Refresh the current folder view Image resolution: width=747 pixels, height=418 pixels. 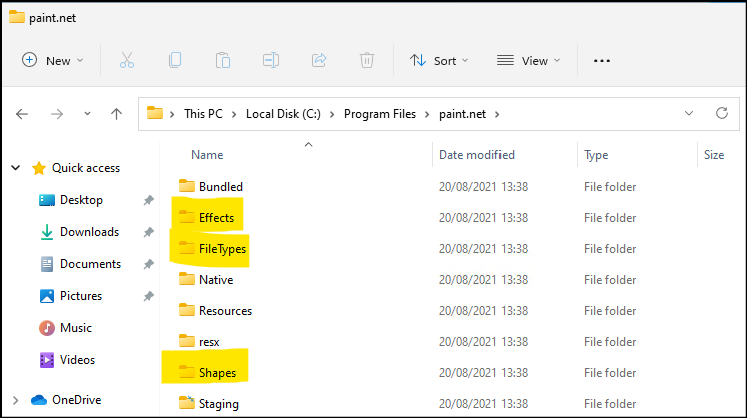point(721,114)
